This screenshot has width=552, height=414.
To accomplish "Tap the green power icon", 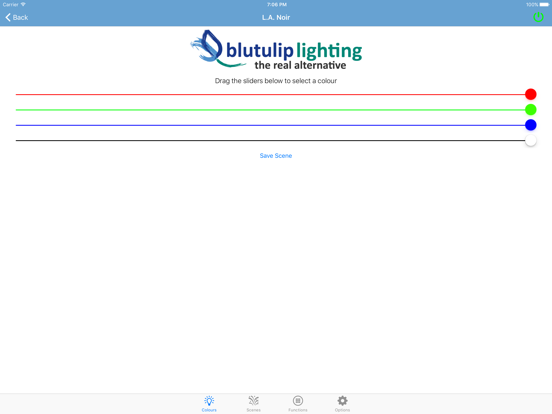I will 538,17.
